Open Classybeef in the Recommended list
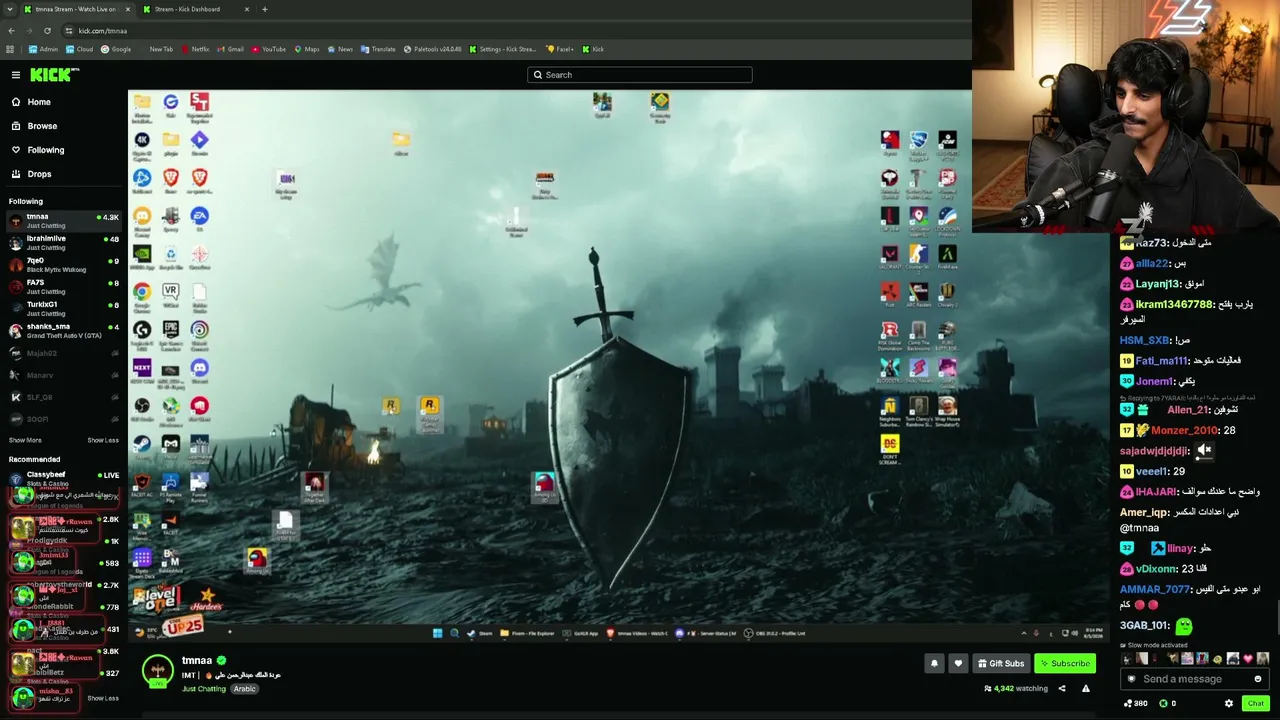1280x720 pixels. click(64, 478)
